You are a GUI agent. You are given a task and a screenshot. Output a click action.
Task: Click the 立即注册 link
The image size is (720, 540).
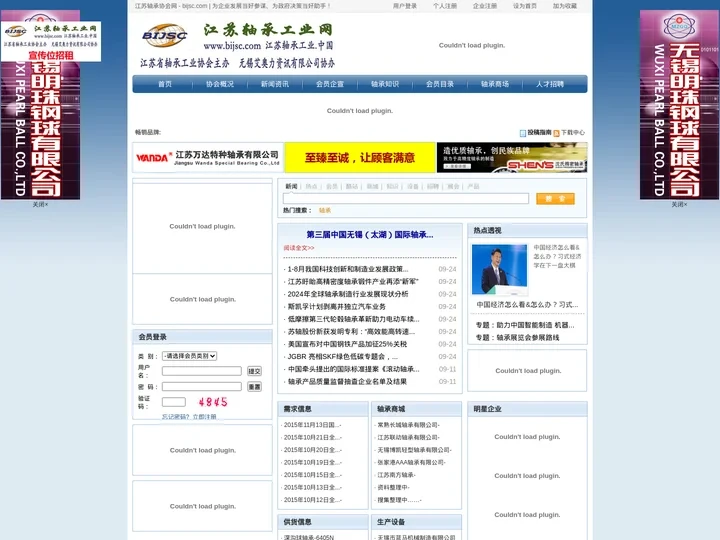click(x=205, y=416)
